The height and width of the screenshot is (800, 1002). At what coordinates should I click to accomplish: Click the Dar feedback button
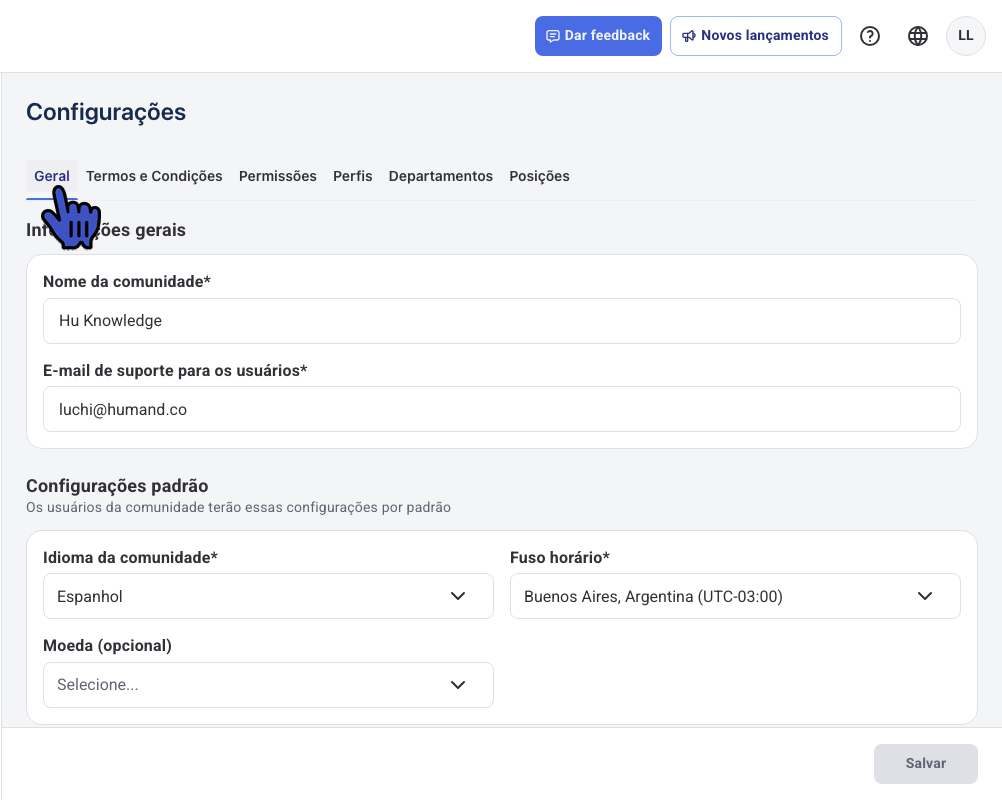point(598,36)
